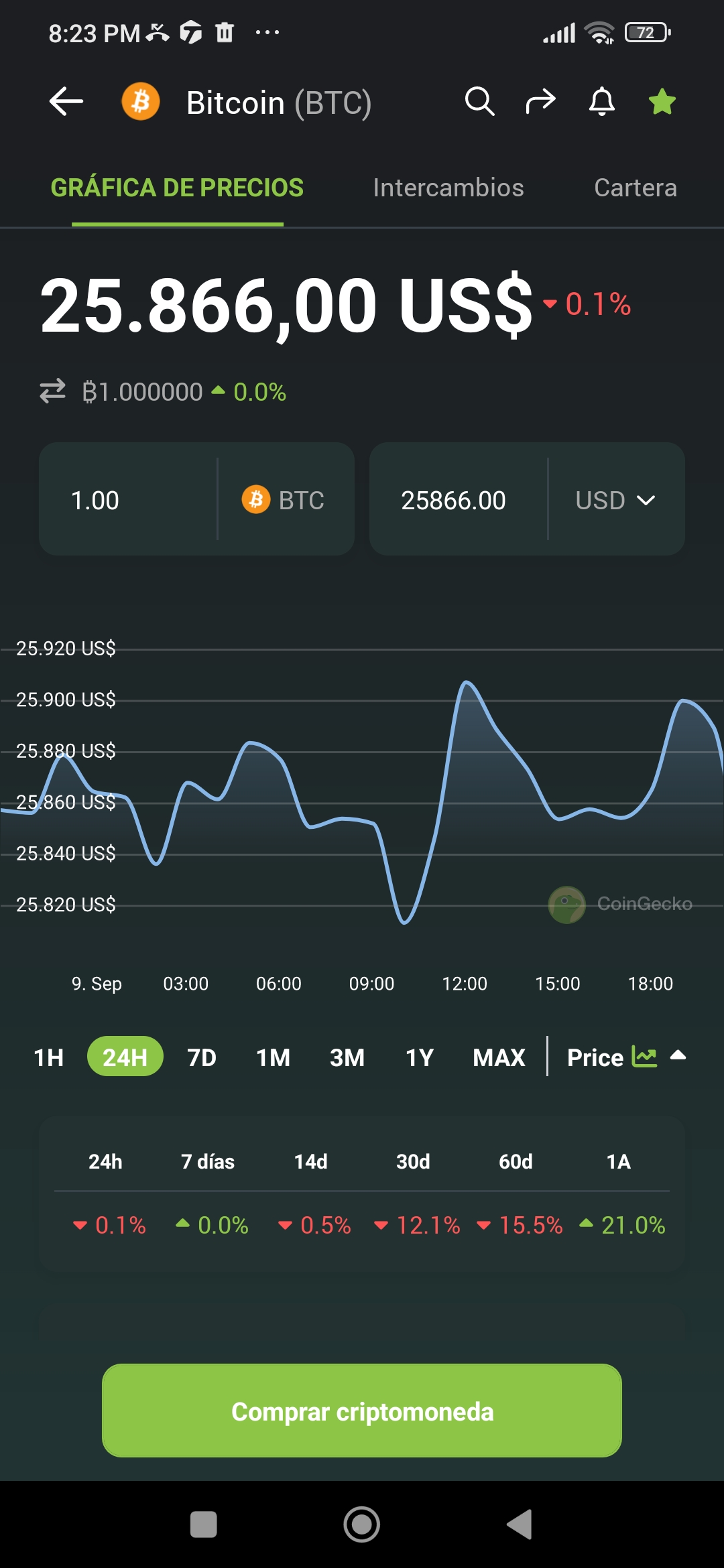Tap the 30d change value 12.1%

(417, 1225)
